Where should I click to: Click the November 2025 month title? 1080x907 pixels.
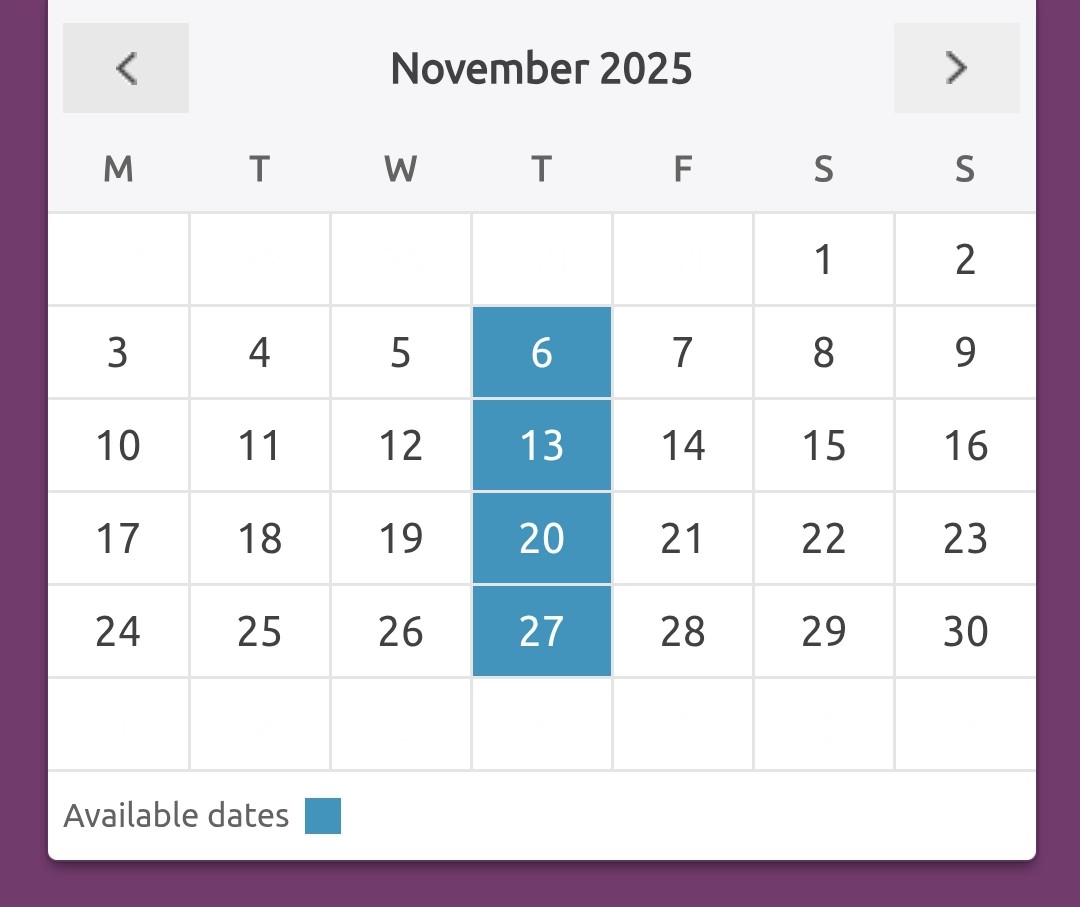[541, 69]
